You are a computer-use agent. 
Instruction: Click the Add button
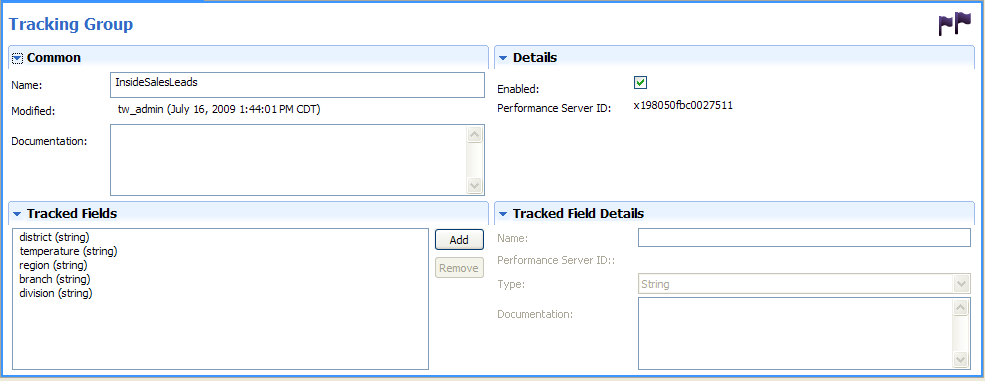[459, 239]
